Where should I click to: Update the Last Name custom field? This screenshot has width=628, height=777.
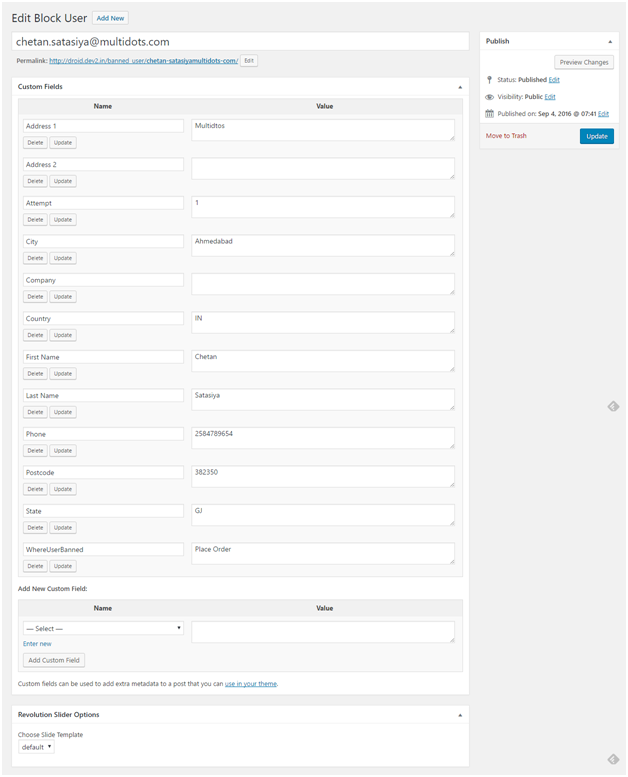tap(63, 412)
